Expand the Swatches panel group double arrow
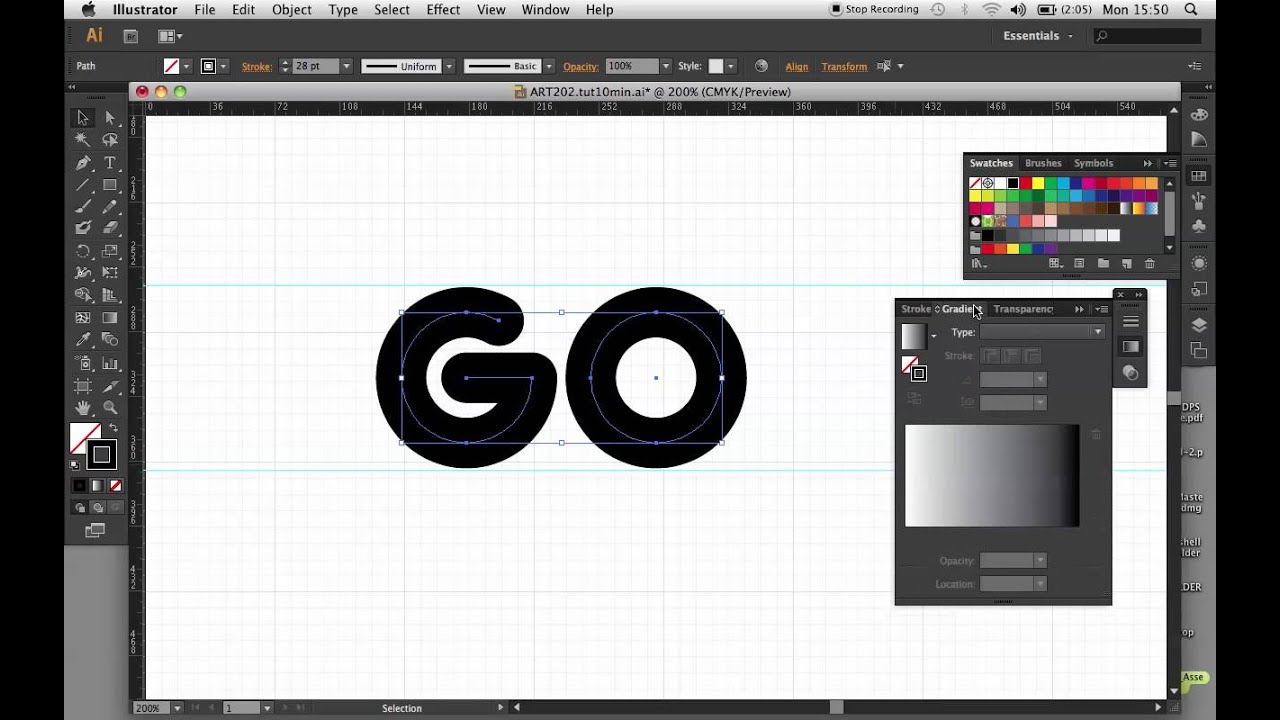The width and height of the screenshot is (1280, 720). (x=1148, y=163)
